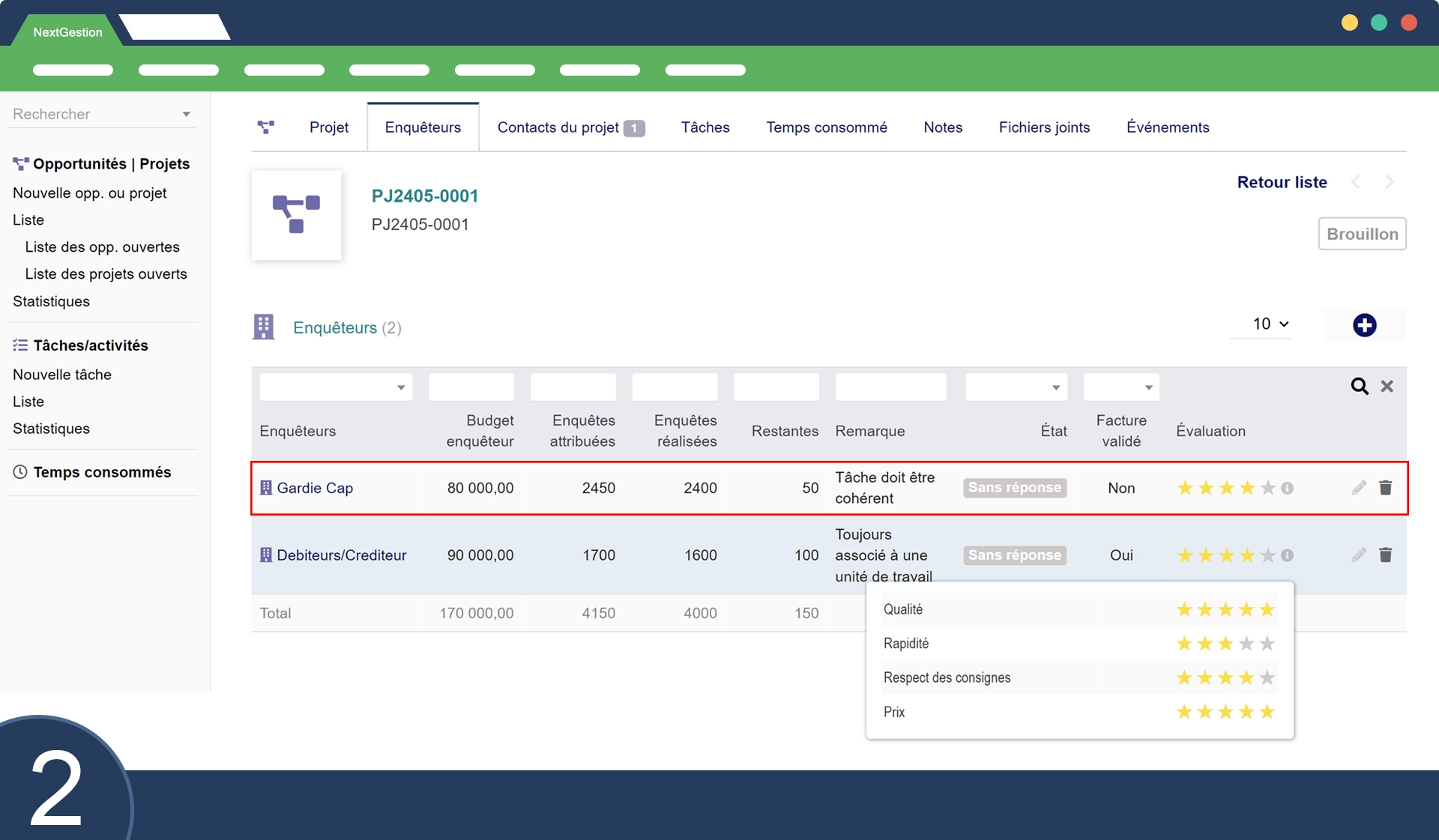Viewport: 1439px width, 840px height.
Task: Click the blue plus add enquêteur icon
Action: click(1364, 325)
